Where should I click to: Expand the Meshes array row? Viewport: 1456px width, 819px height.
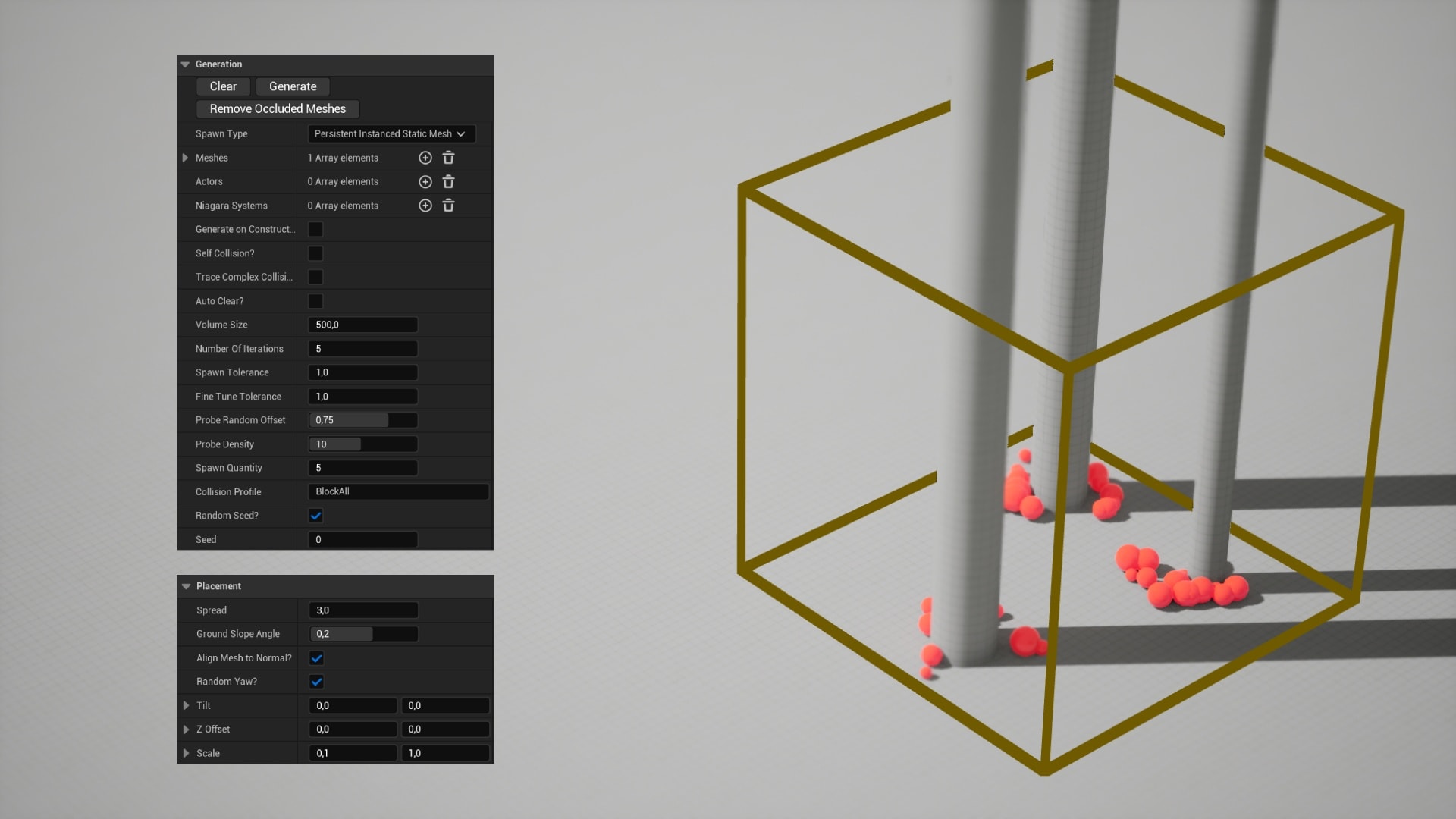click(x=185, y=158)
